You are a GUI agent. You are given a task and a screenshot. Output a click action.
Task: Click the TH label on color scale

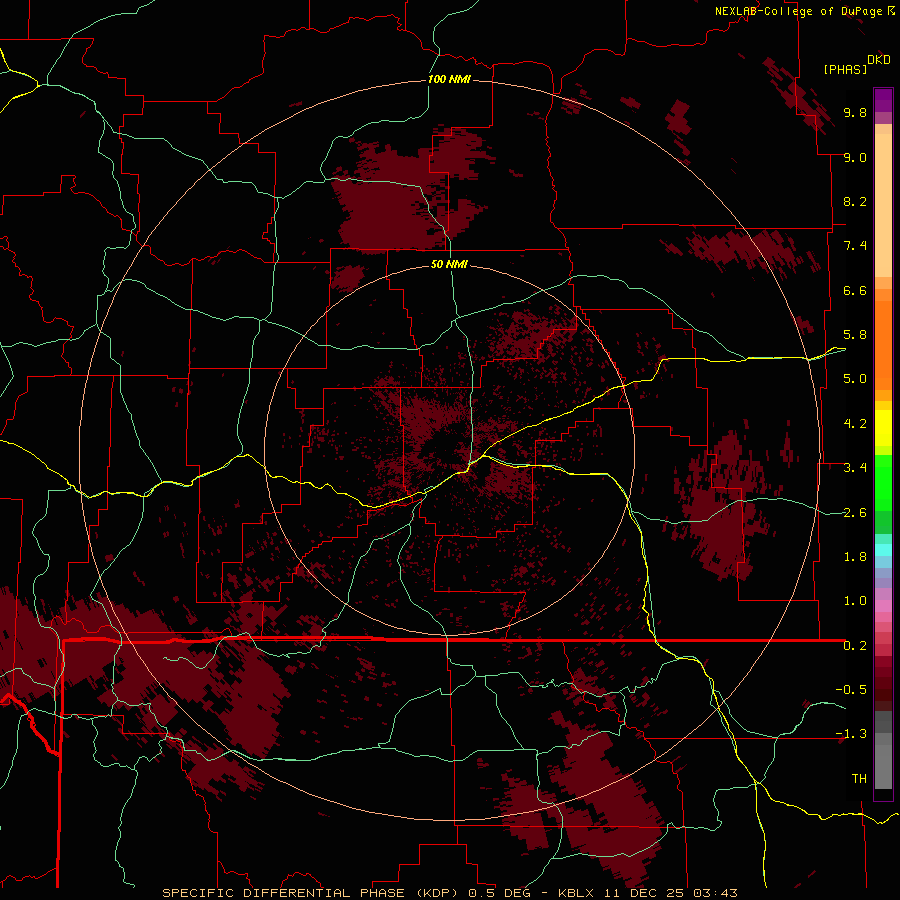click(x=859, y=779)
